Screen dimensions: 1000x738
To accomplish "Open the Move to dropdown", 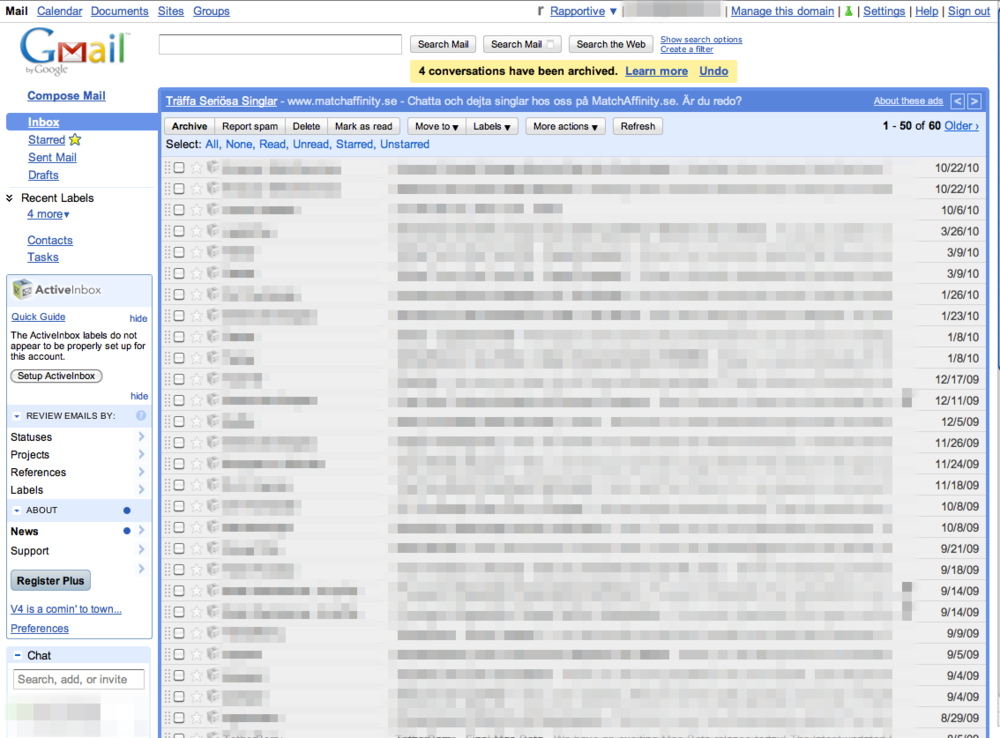I will pyautogui.click(x=437, y=126).
